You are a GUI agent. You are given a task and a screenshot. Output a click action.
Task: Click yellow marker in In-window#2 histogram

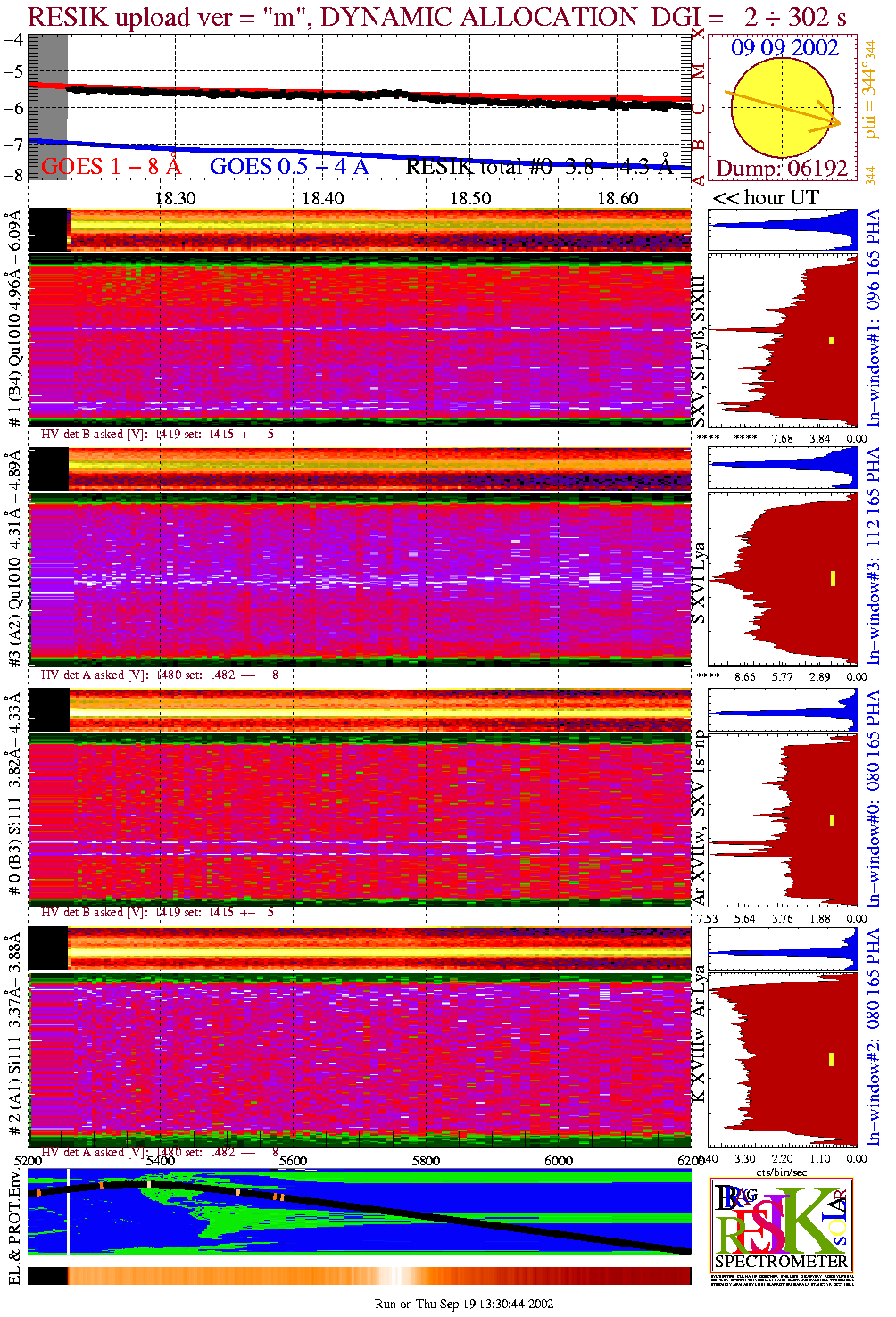(x=832, y=1059)
